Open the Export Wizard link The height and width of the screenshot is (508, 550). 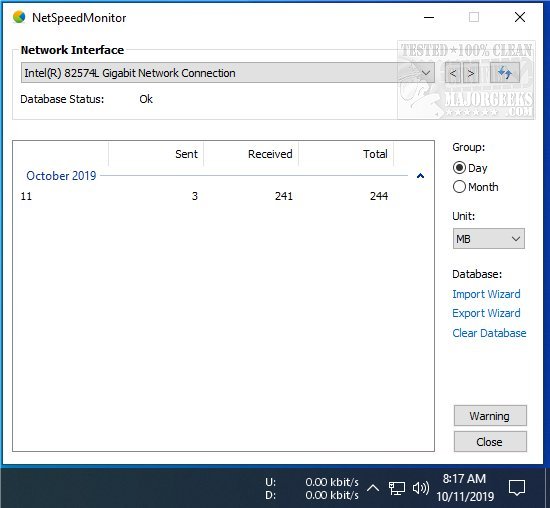[486, 313]
